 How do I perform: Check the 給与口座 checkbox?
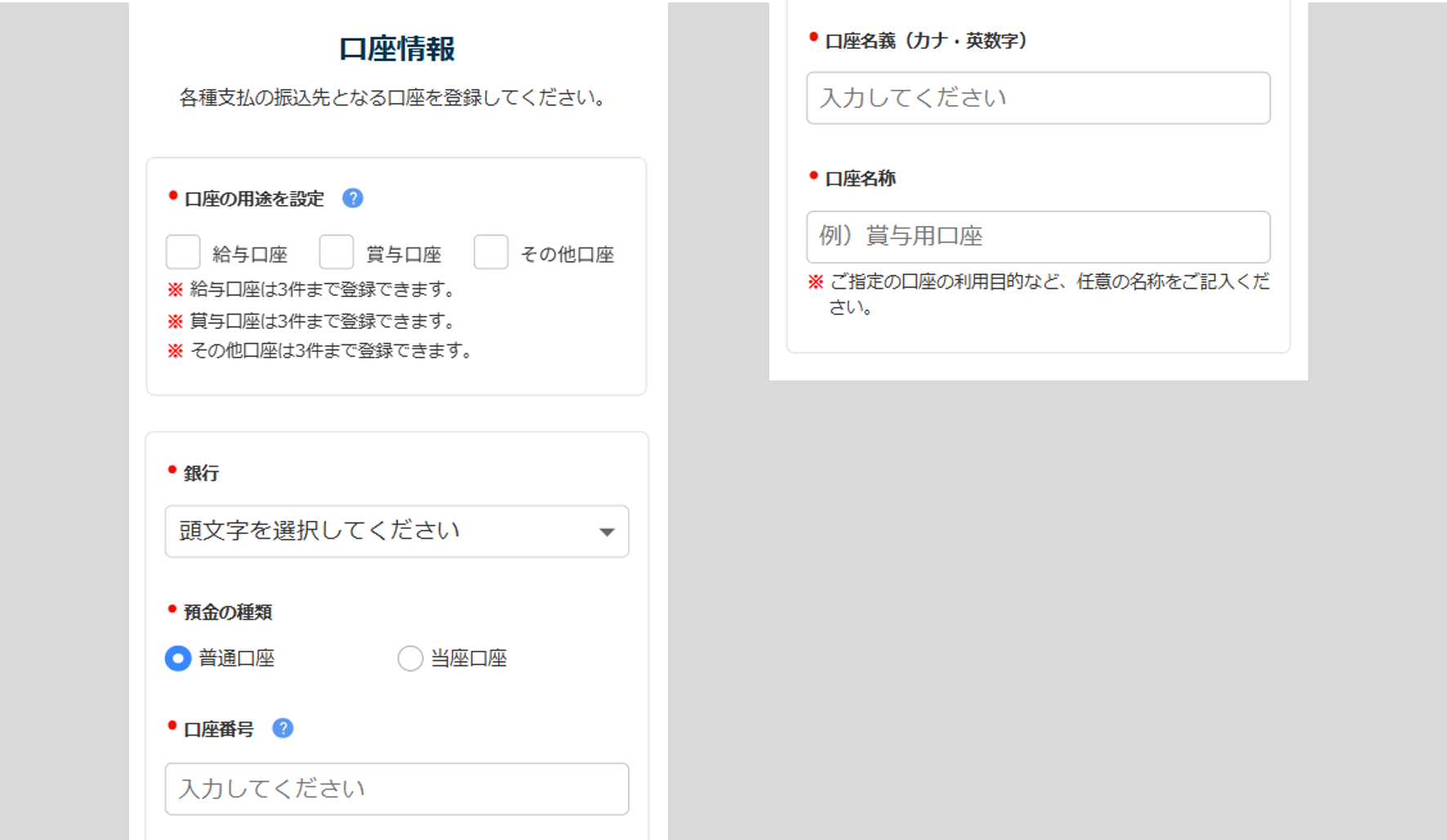183,252
